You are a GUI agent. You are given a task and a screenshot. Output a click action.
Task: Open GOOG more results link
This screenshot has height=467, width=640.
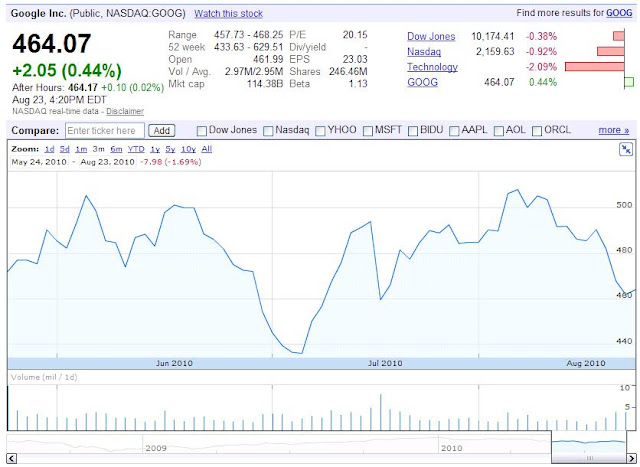(619, 13)
